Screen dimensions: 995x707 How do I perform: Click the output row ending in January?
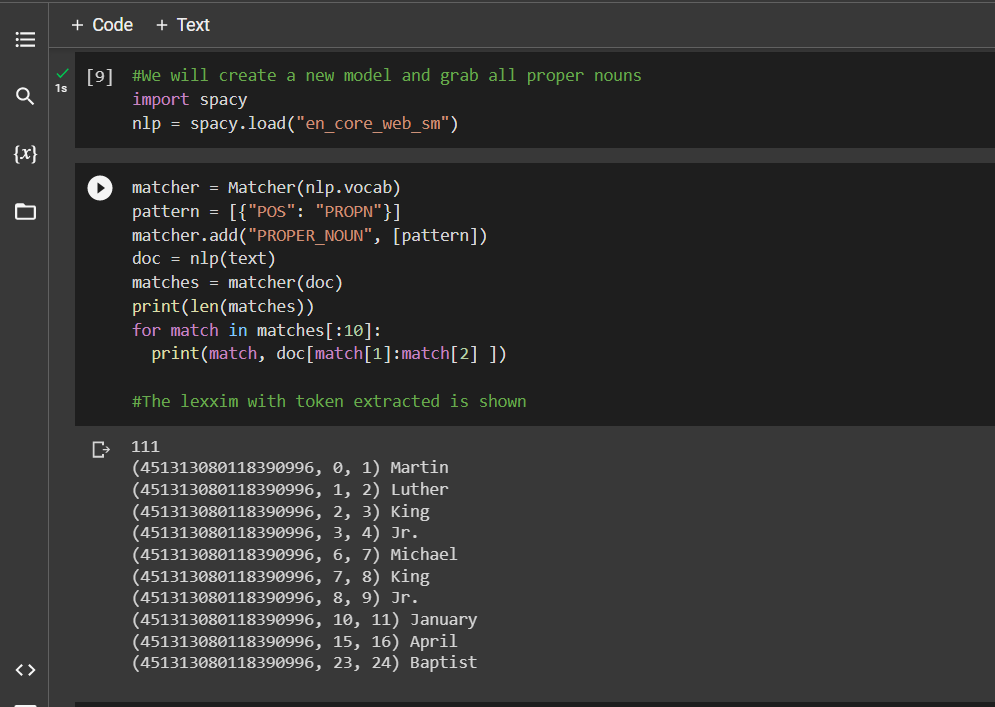click(x=304, y=619)
